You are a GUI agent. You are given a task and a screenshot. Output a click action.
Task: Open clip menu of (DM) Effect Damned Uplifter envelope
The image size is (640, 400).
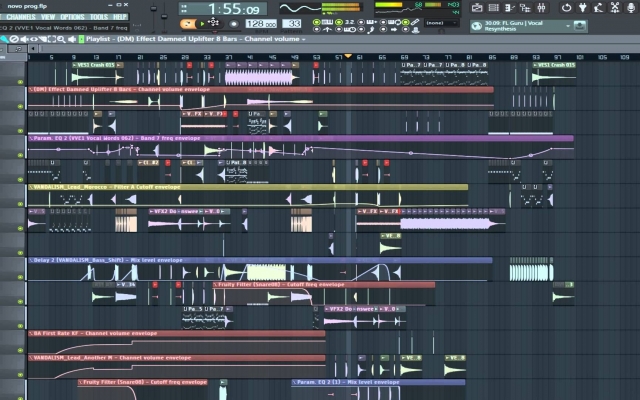point(31,89)
